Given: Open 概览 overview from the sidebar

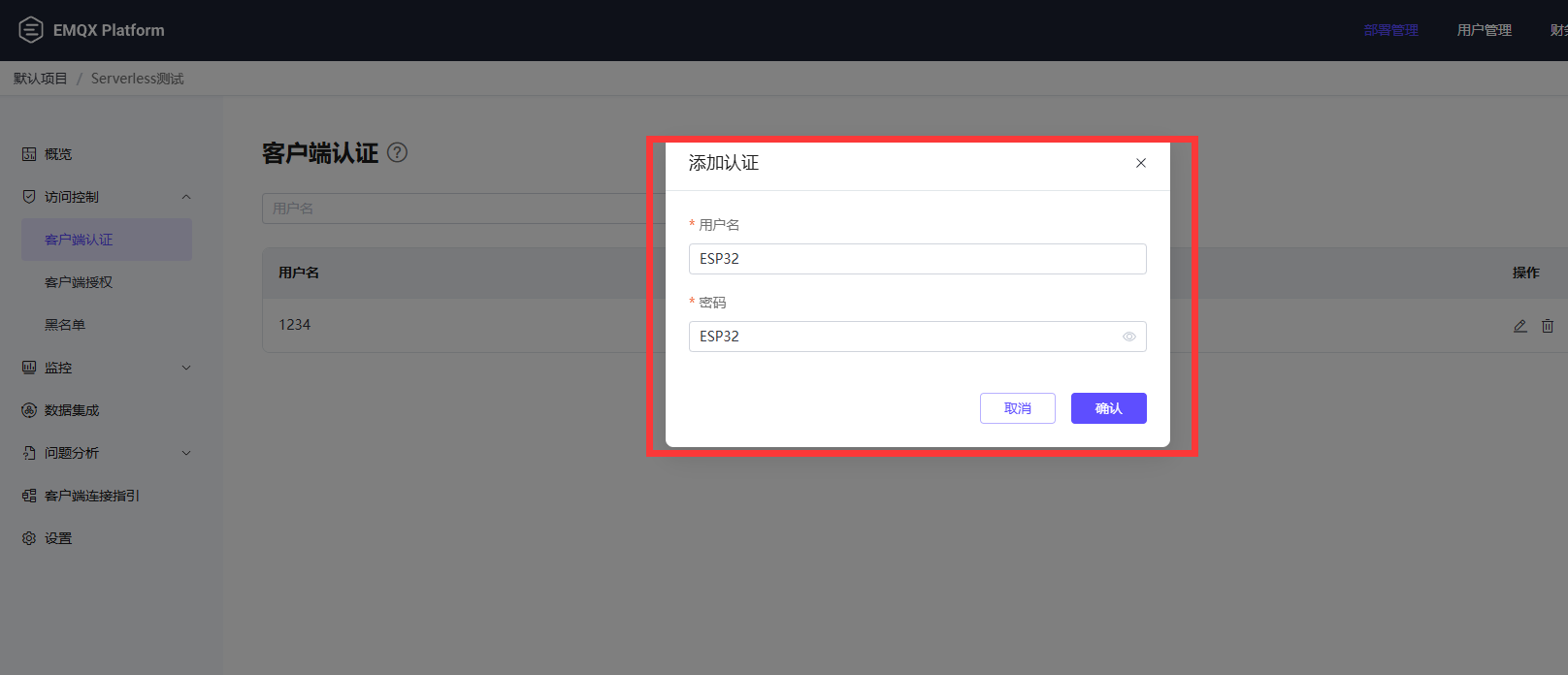Looking at the screenshot, I should pyautogui.click(x=58, y=154).
